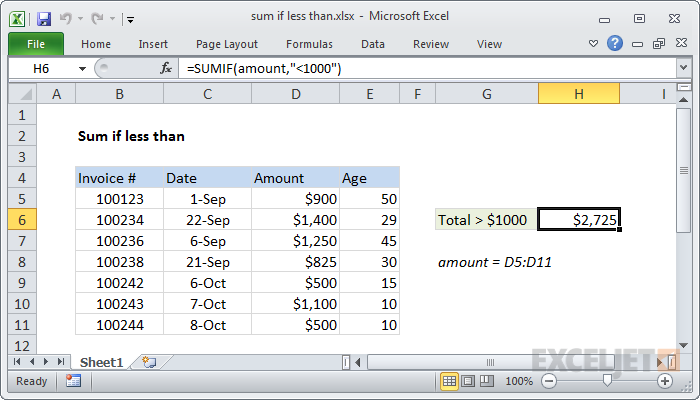The height and width of the screenshot is (400, 700).
Task: Switch to Page Break Preview view
Action: (486, 381)
